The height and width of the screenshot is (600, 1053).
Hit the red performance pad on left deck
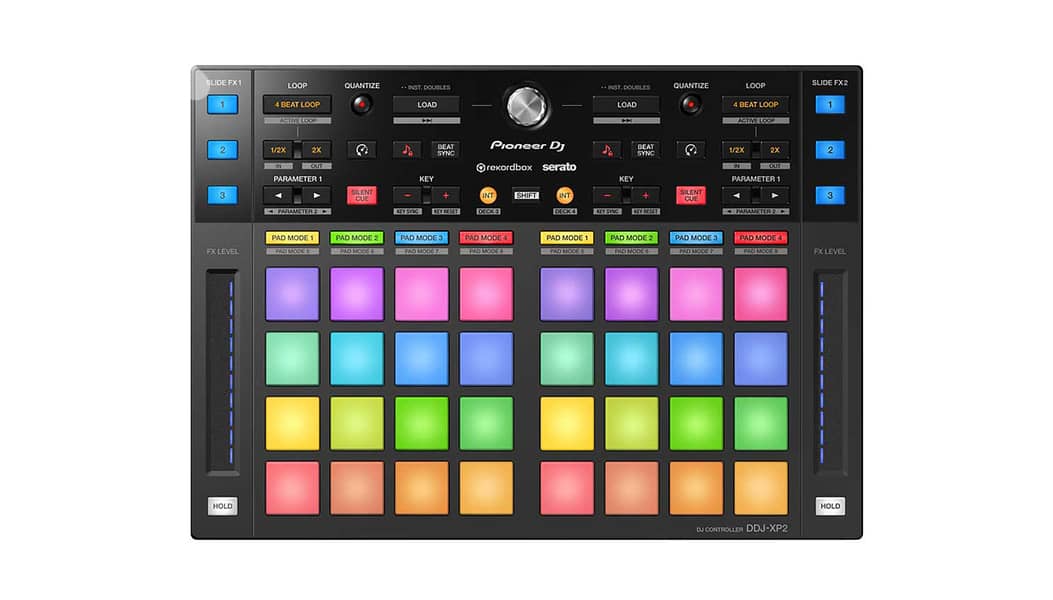pos(292,488)
